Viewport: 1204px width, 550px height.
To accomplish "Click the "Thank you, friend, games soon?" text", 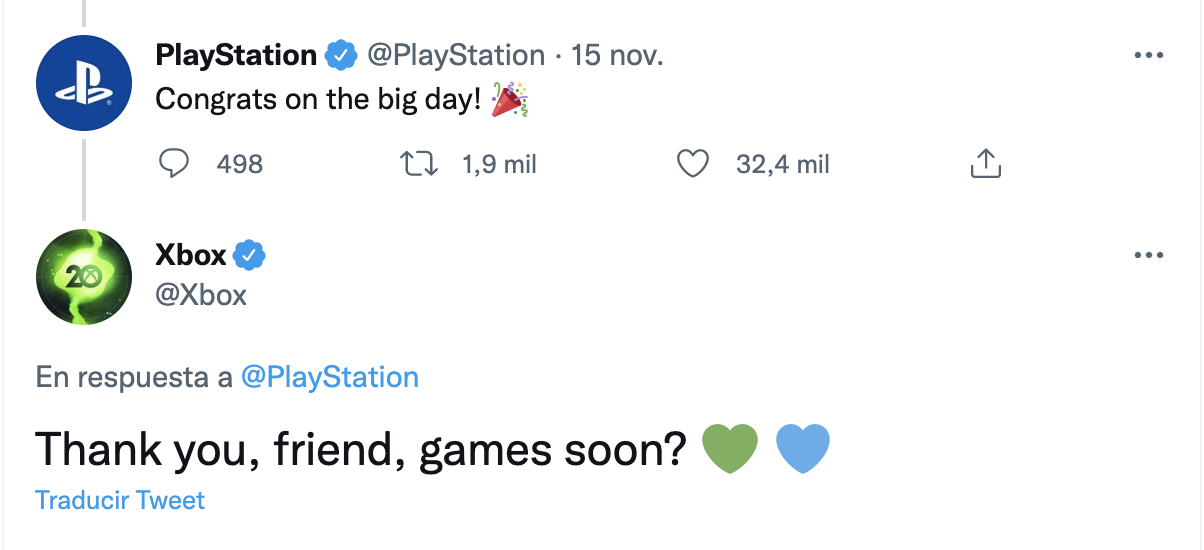I will tap(360, 450).
